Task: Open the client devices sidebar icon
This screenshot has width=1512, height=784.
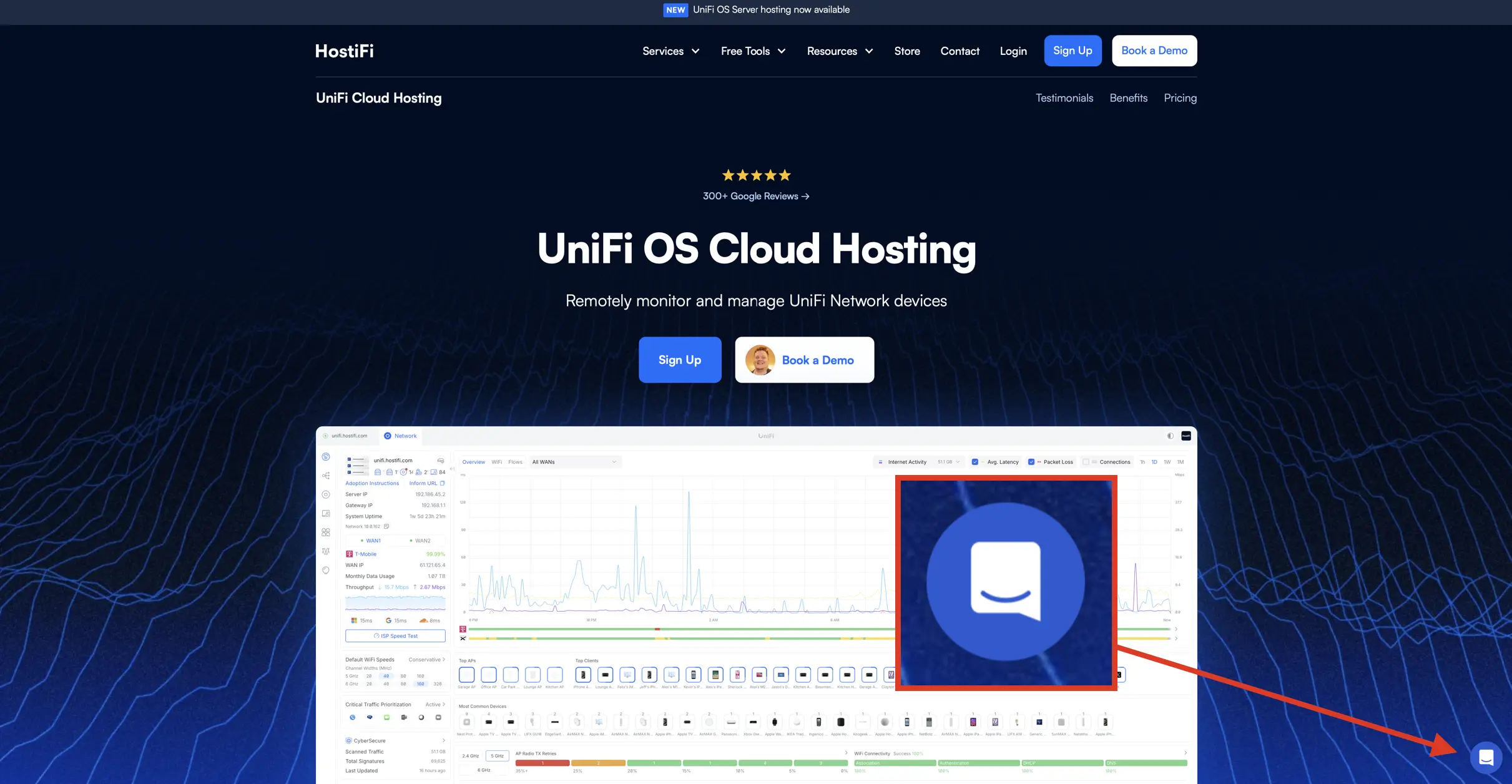Action: coord(326,513)
